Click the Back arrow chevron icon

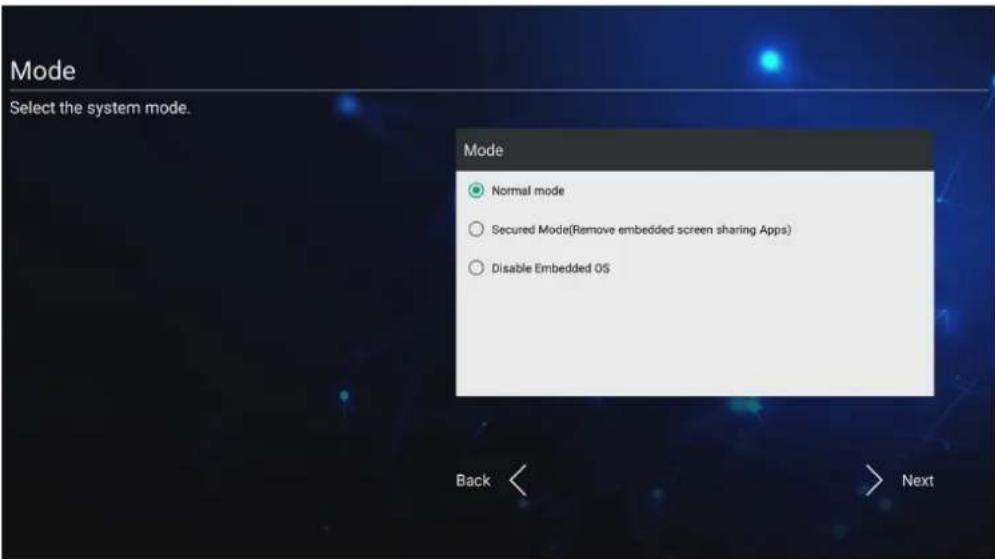pyautogui.click(x=518, y=480)
